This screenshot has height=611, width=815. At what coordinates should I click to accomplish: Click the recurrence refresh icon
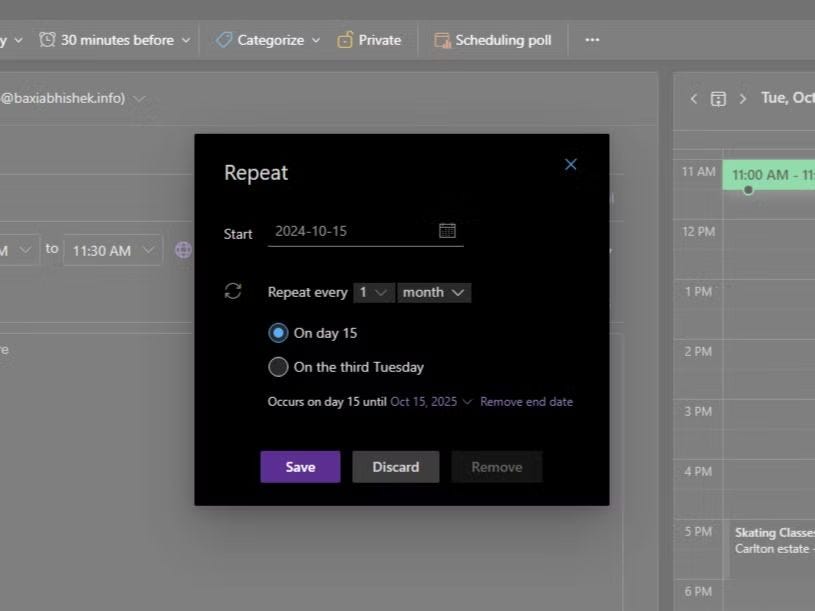233,291
